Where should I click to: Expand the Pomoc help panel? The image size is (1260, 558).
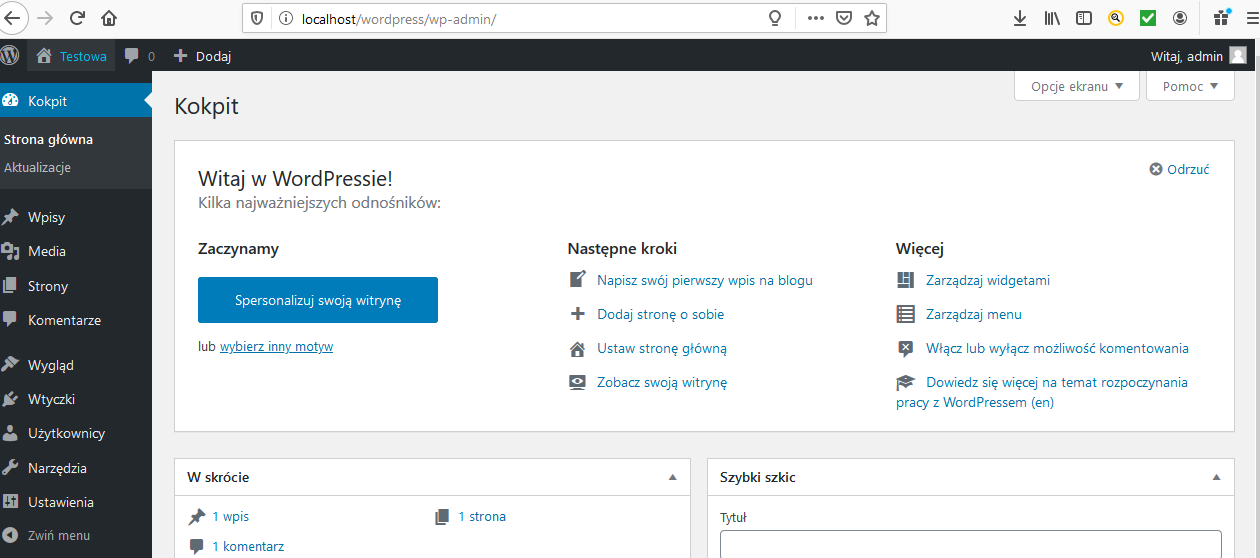point(1190,86)
